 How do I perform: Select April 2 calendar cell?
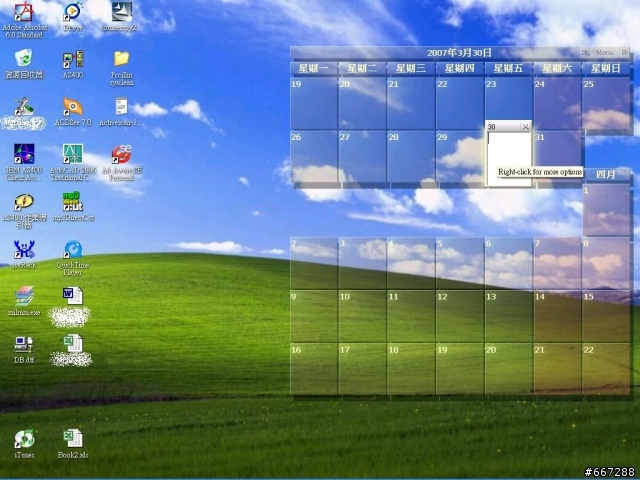coord(313,263)
